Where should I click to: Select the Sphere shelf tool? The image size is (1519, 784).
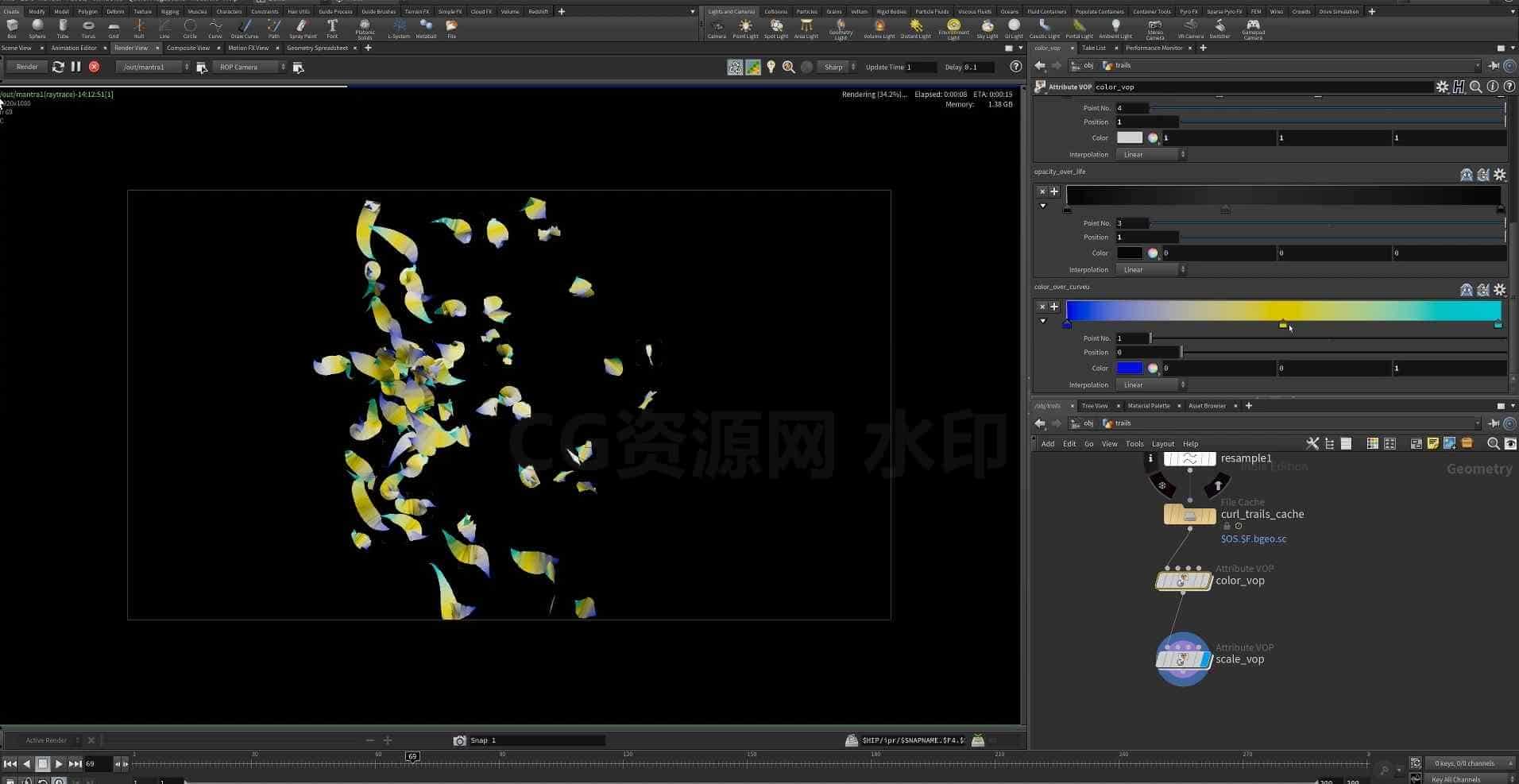point(37,29)
